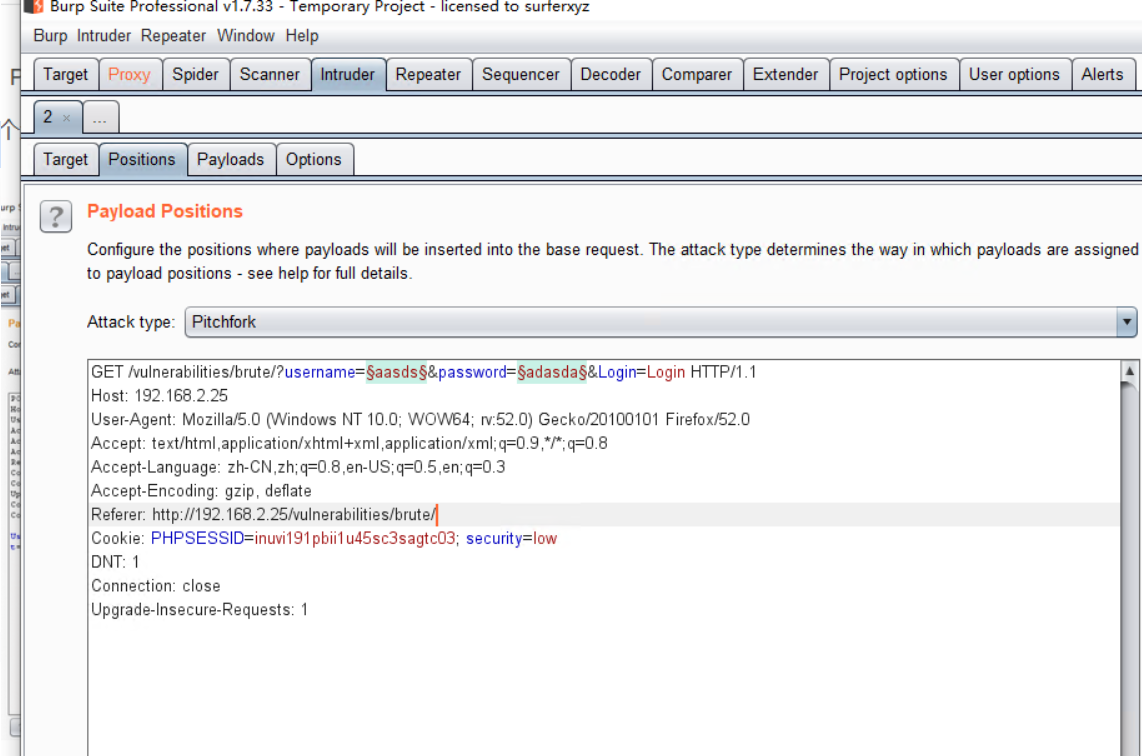Close attack tab number 2
Image resolution: width=1142 pixels, height=756 pixels.
coord(66,118)
